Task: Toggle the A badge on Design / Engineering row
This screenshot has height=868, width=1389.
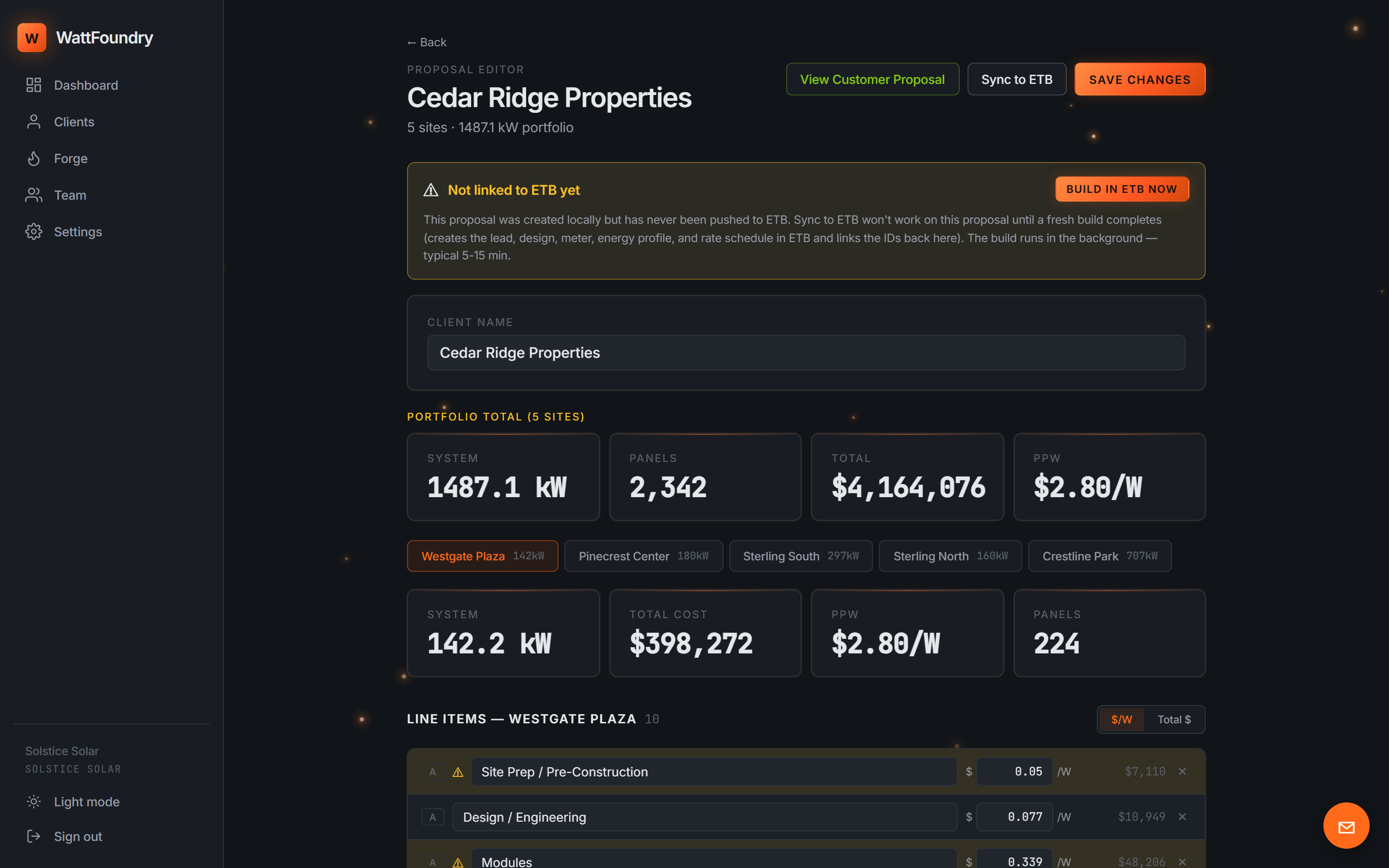Action: [x=433, y=817]
